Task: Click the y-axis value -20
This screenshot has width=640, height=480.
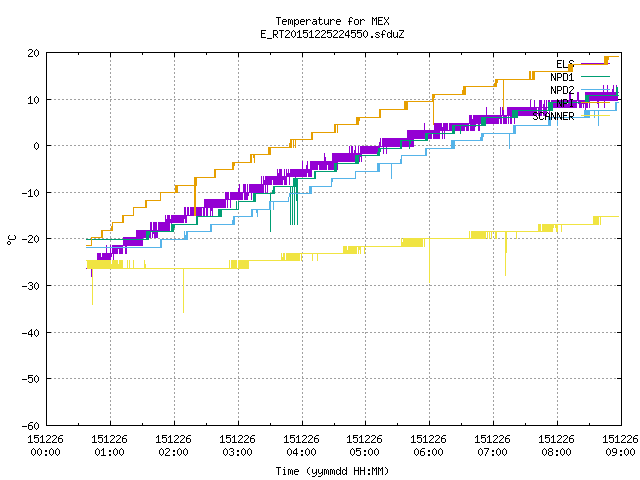Action: [x=31, y=239]
